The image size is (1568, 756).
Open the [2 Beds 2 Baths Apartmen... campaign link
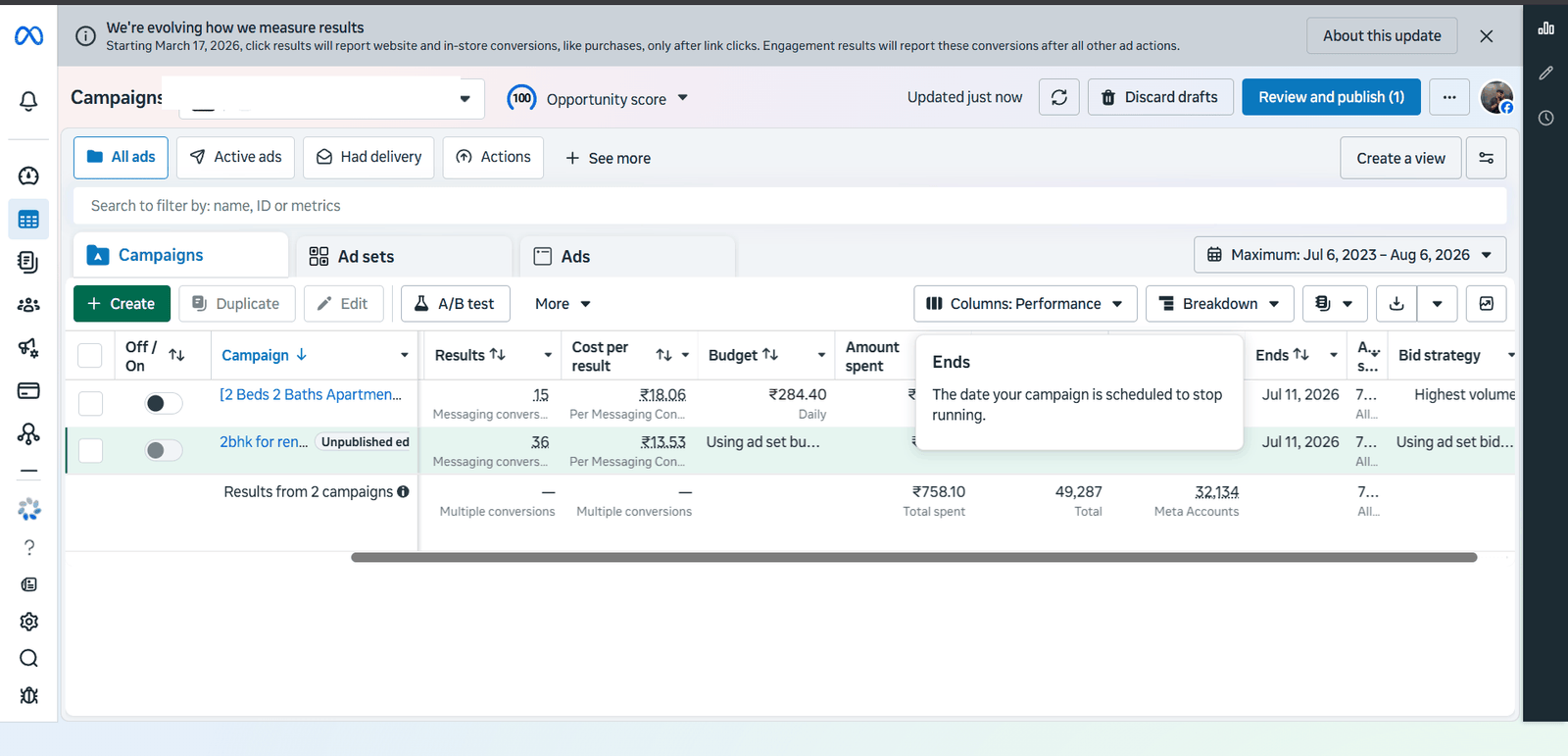pos(311,394)
